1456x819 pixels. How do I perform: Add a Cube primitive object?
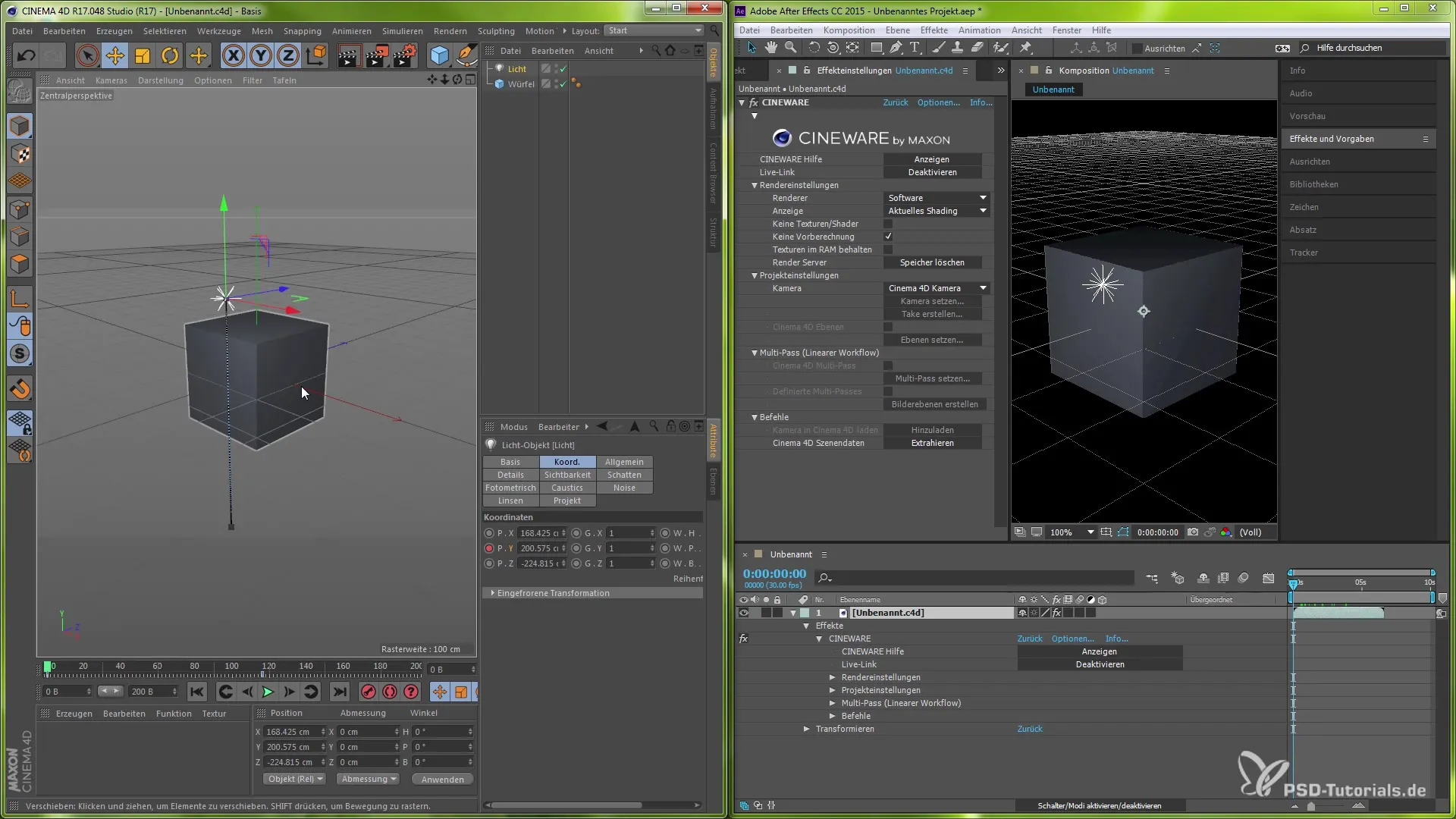[x=440, y=55]
